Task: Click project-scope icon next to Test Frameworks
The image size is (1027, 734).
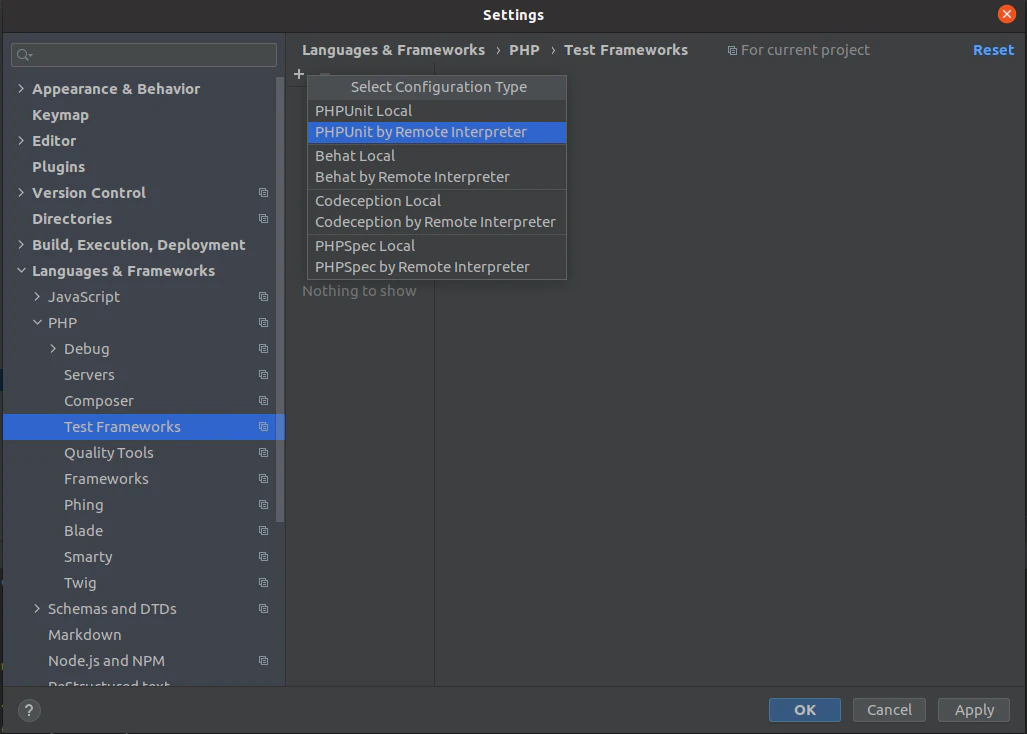Action: click(263, 427)
